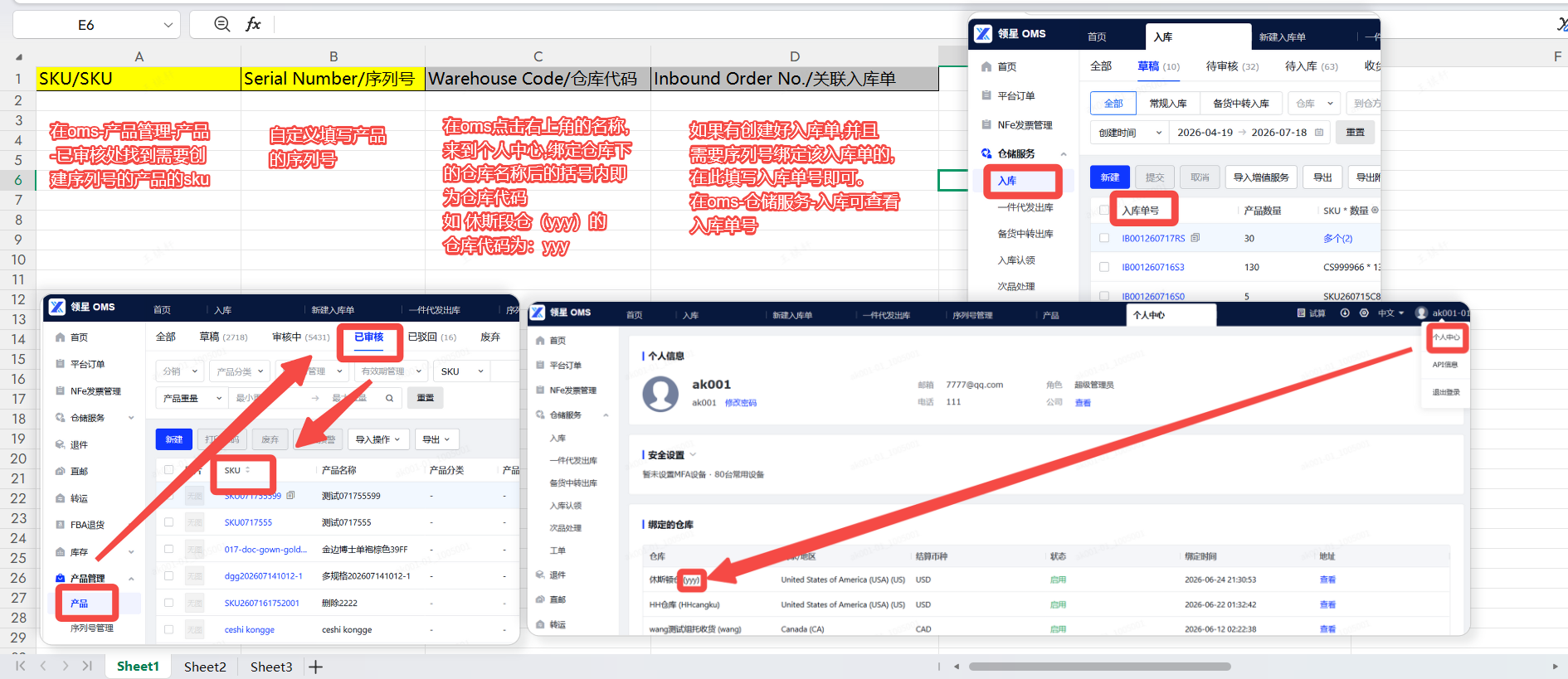The height and width of the screenshot is (679, 1568).
Task: Click the download circle icon beside 试算
Action: 1345,313
